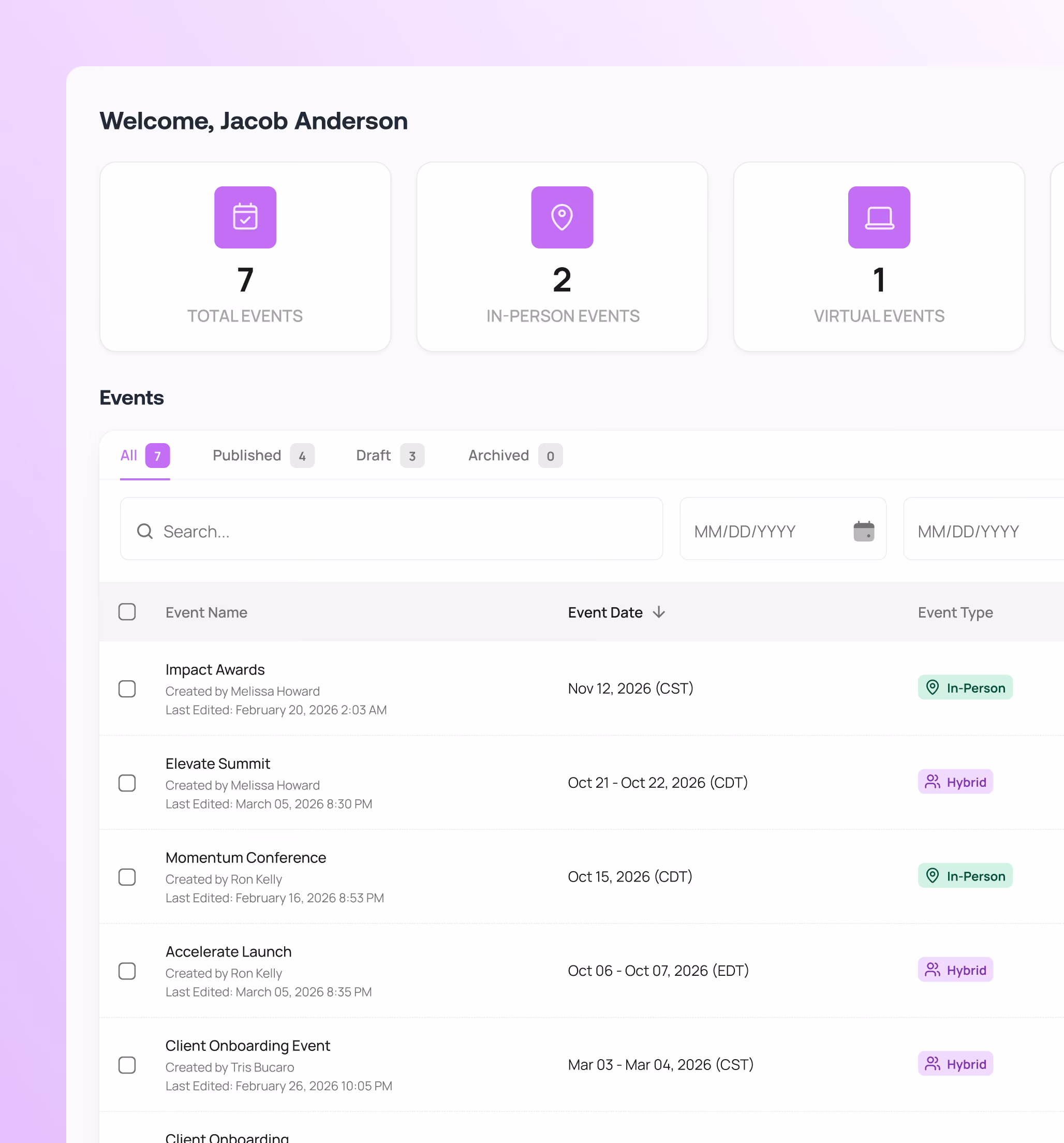Click the date Oct 06 - Oct 07, 2026 (EDT)
Screen dimensions: 1064x1143
[658, 971]
